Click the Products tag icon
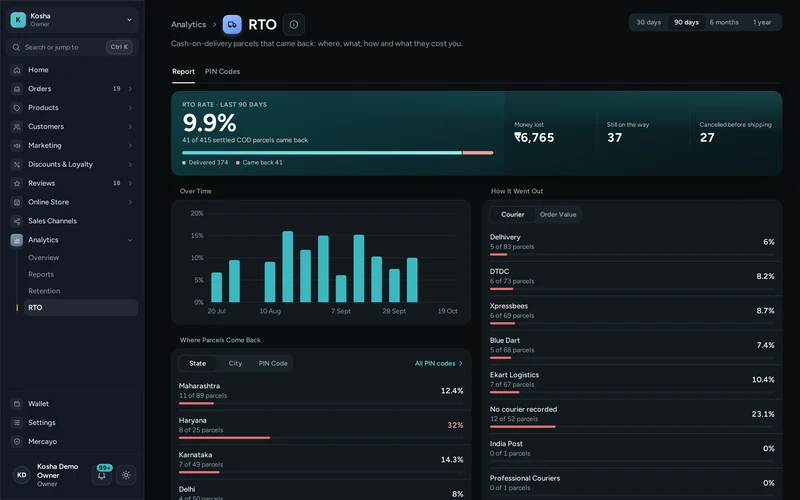 coord(17,108)
